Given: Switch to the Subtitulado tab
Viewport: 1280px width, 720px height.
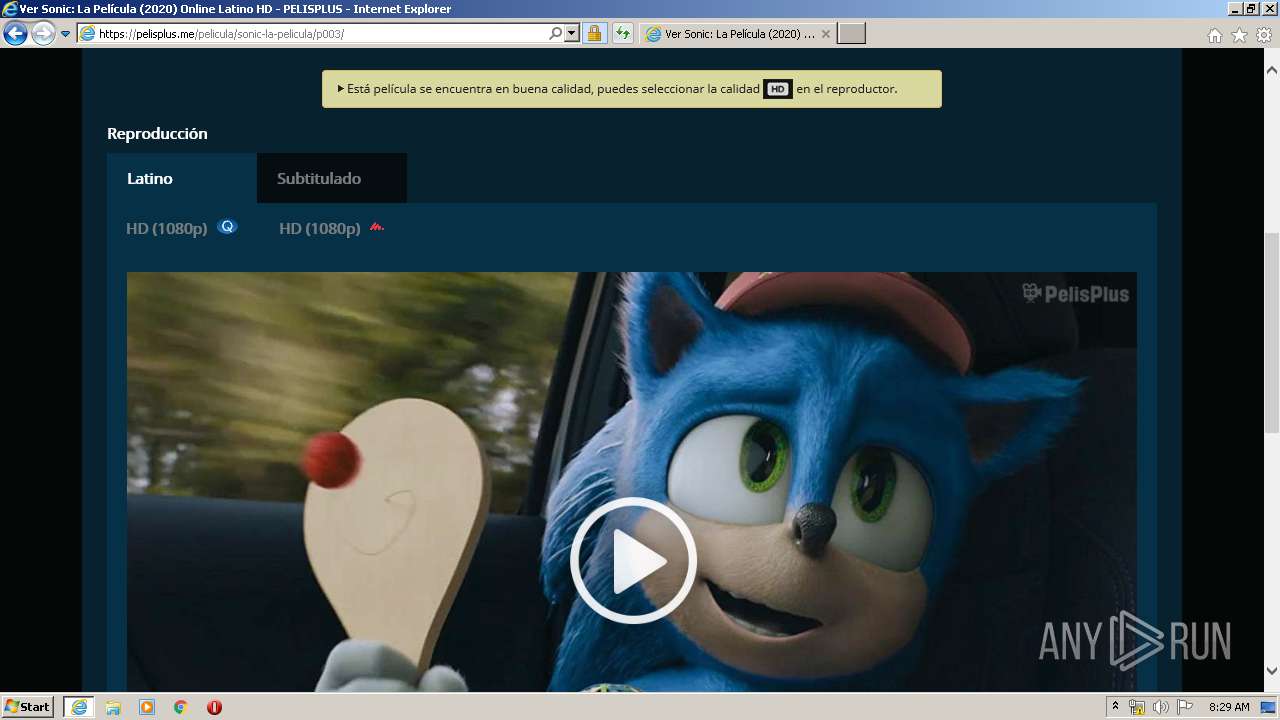Looking at the screenshot, I should [332, 178].
